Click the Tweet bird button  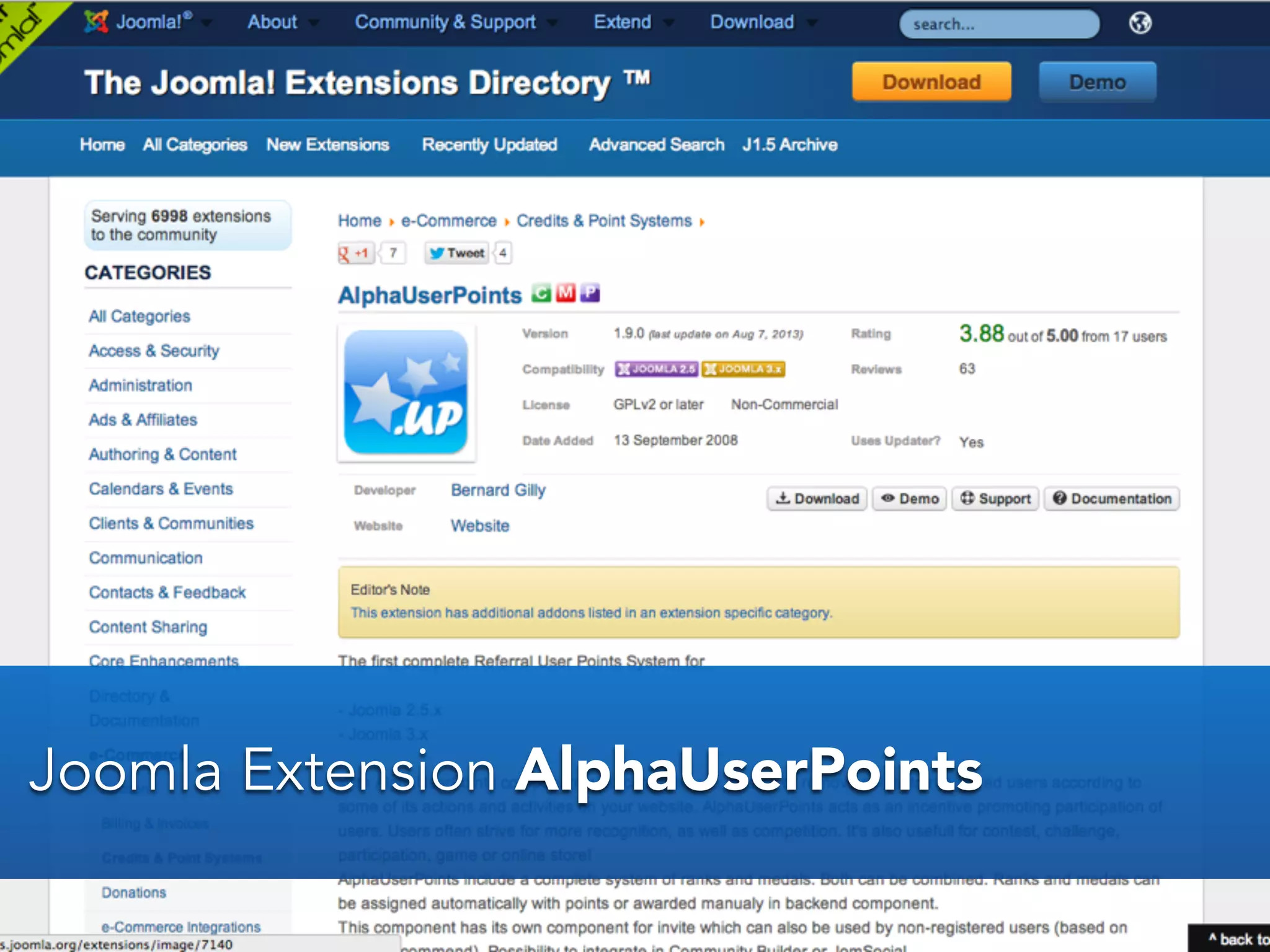pos(457,253)
